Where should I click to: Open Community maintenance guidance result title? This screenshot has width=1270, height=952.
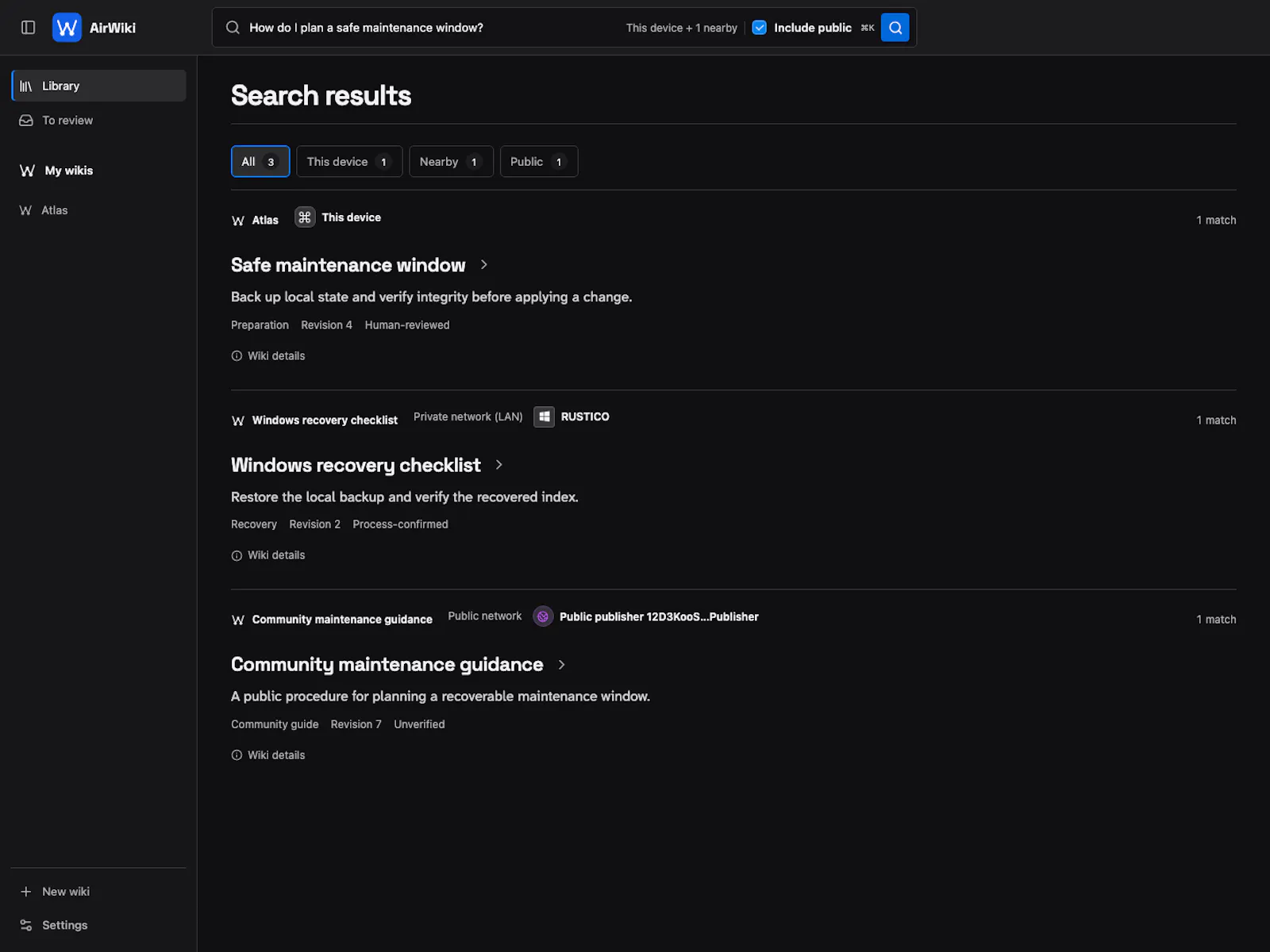pos(387,665)
